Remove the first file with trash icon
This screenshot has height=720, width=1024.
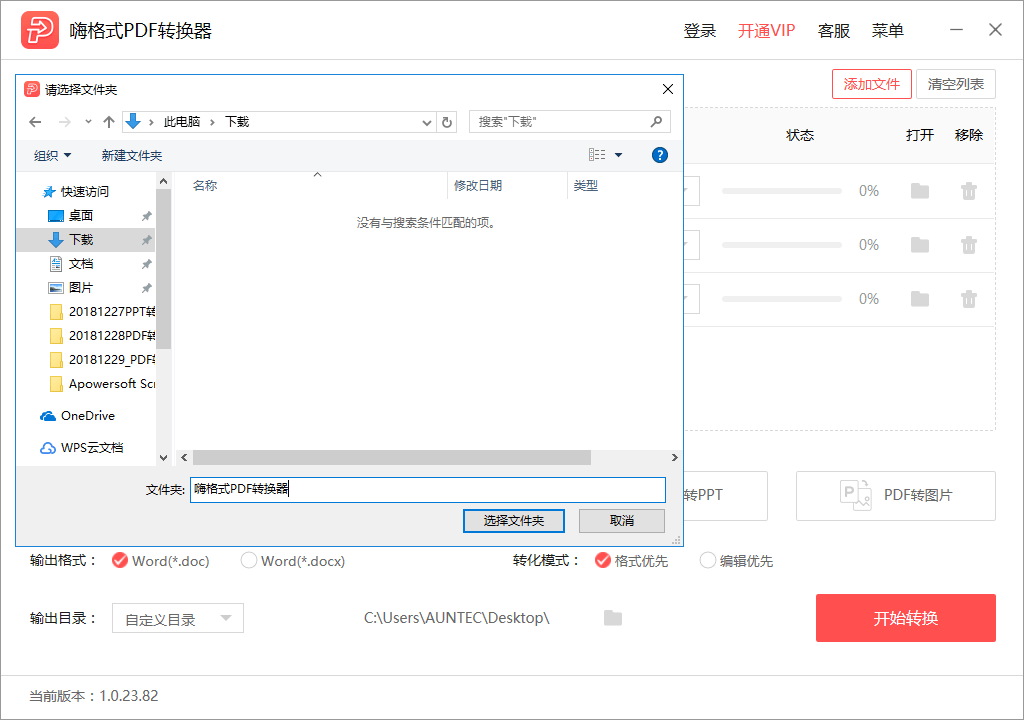point(968,191)
